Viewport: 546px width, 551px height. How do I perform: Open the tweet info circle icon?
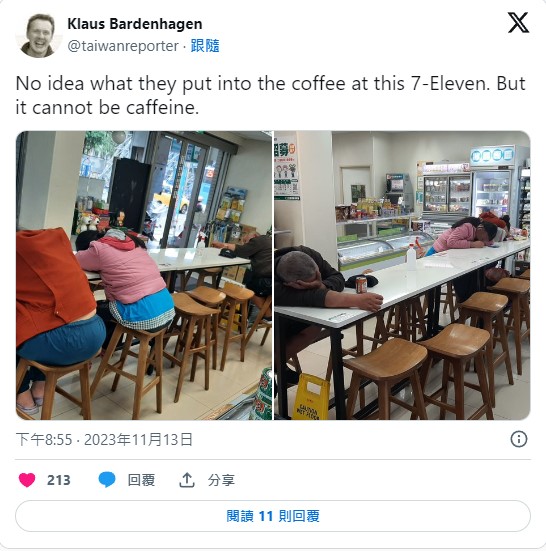519,439
